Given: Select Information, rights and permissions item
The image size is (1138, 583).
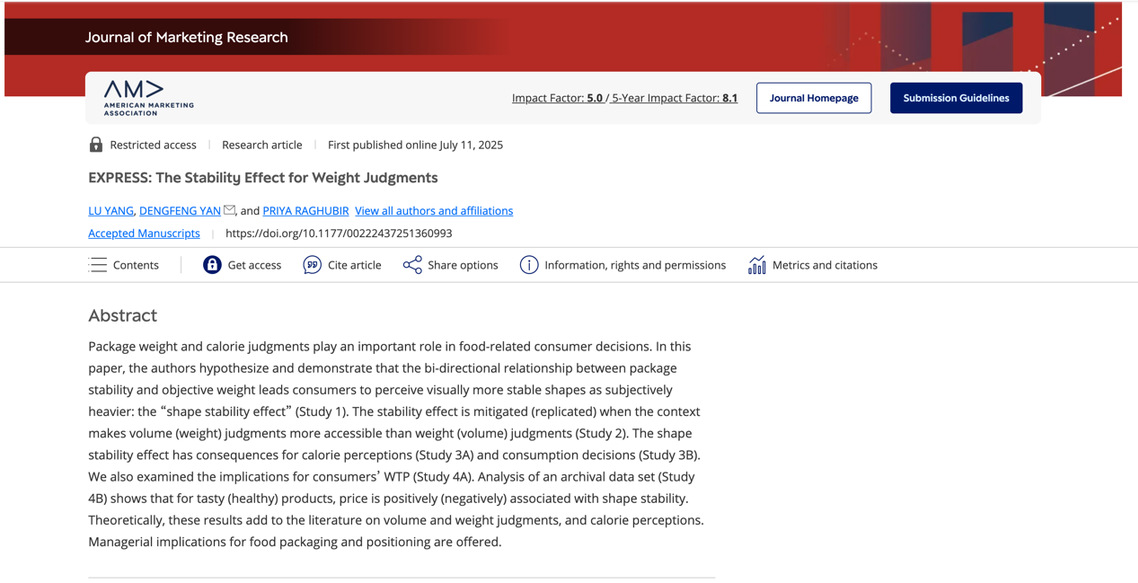Looking at the screenshot, I should click(x=635, y=265).
